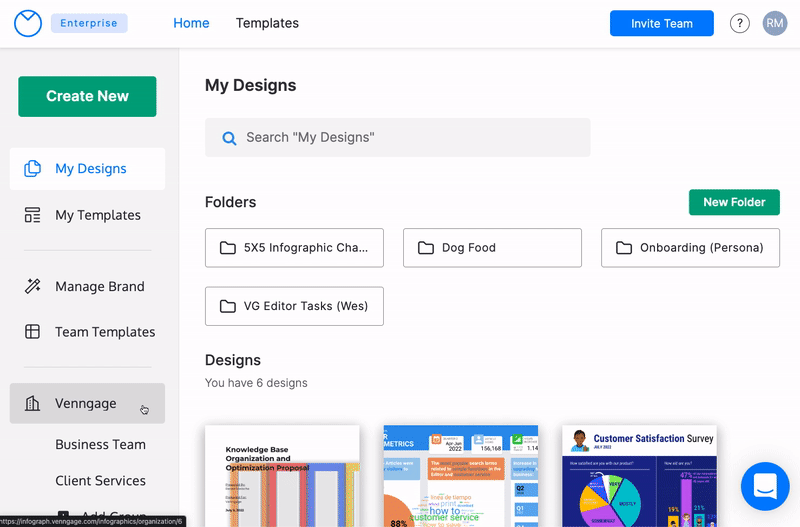Click the Manage Brand magic wand icon
Viewport: 800px width, 527px height.
click(x=33, y=286)
